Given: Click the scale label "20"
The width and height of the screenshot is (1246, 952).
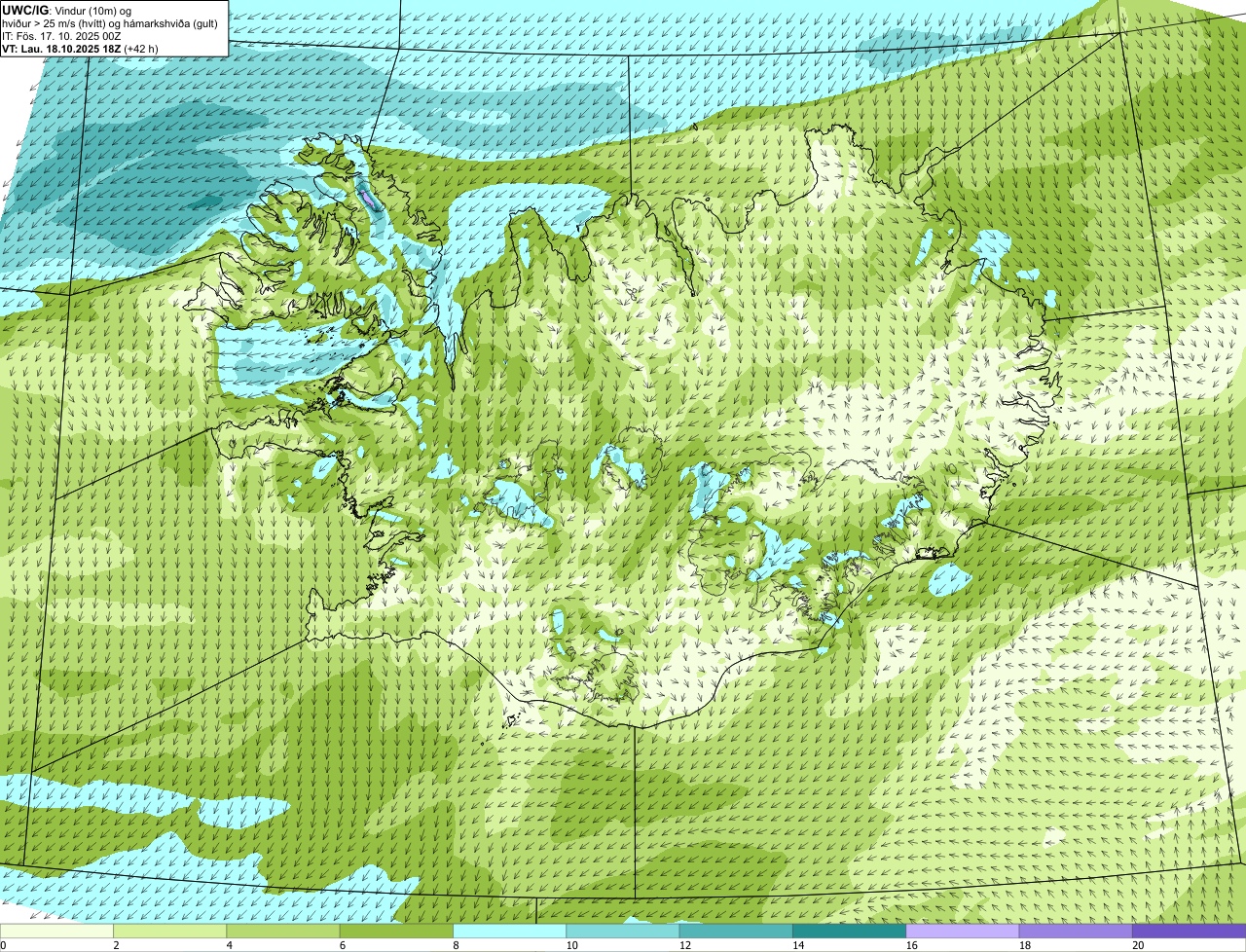Looking at the screenshot, I should (1137, 945).
